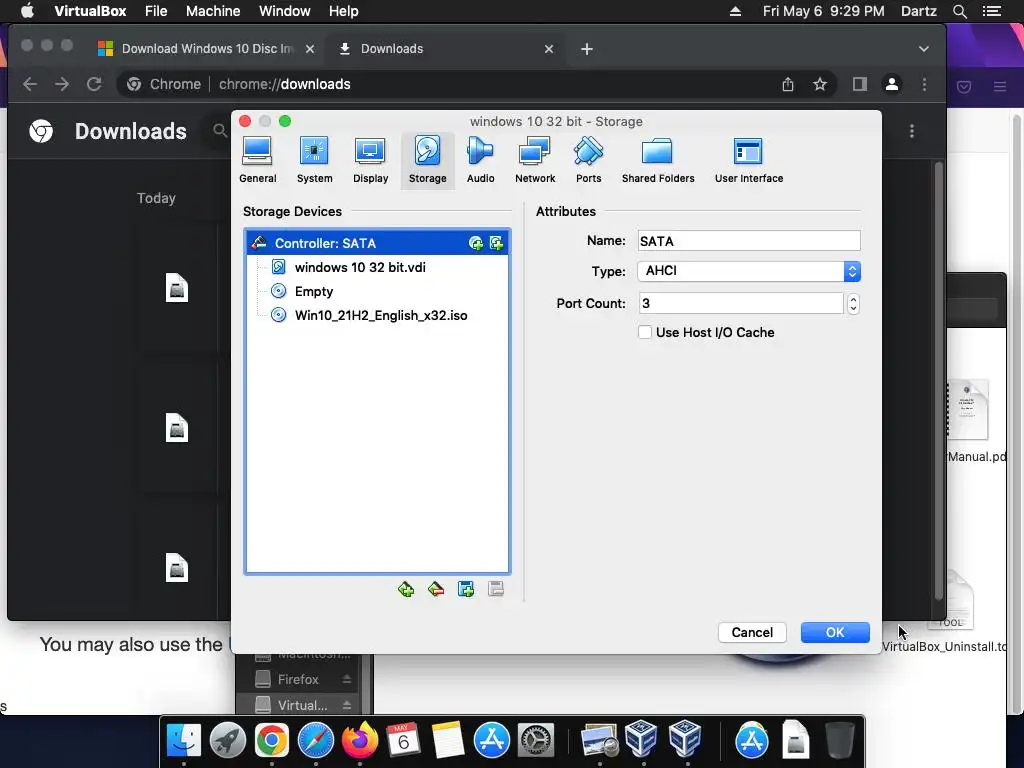
Task: Open Trash from the Dock
Action: [839, 741]
